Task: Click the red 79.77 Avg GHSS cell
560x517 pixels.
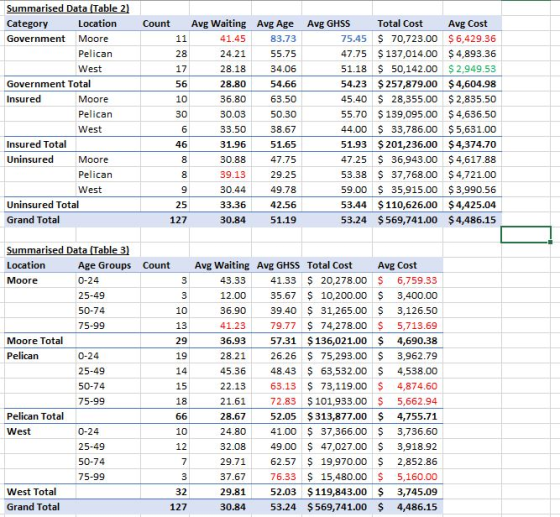Action: pos(283,326)
